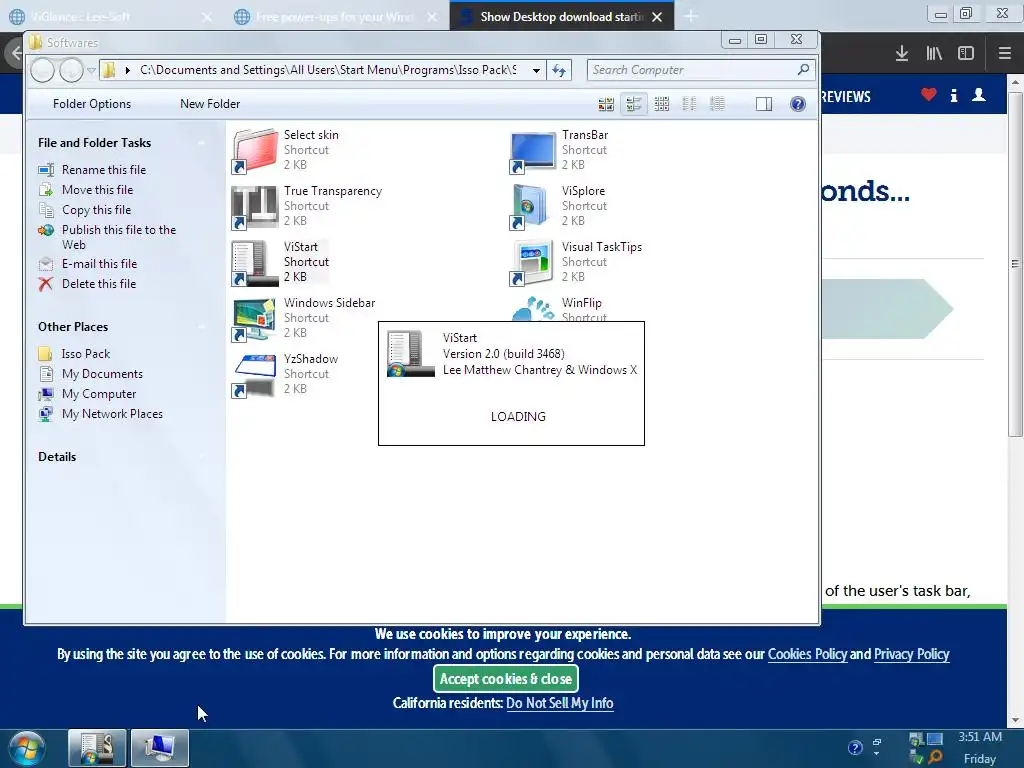Switch to extra large icons view
Viewport: 1024px width, 768px height.
[x=606, y=104]
